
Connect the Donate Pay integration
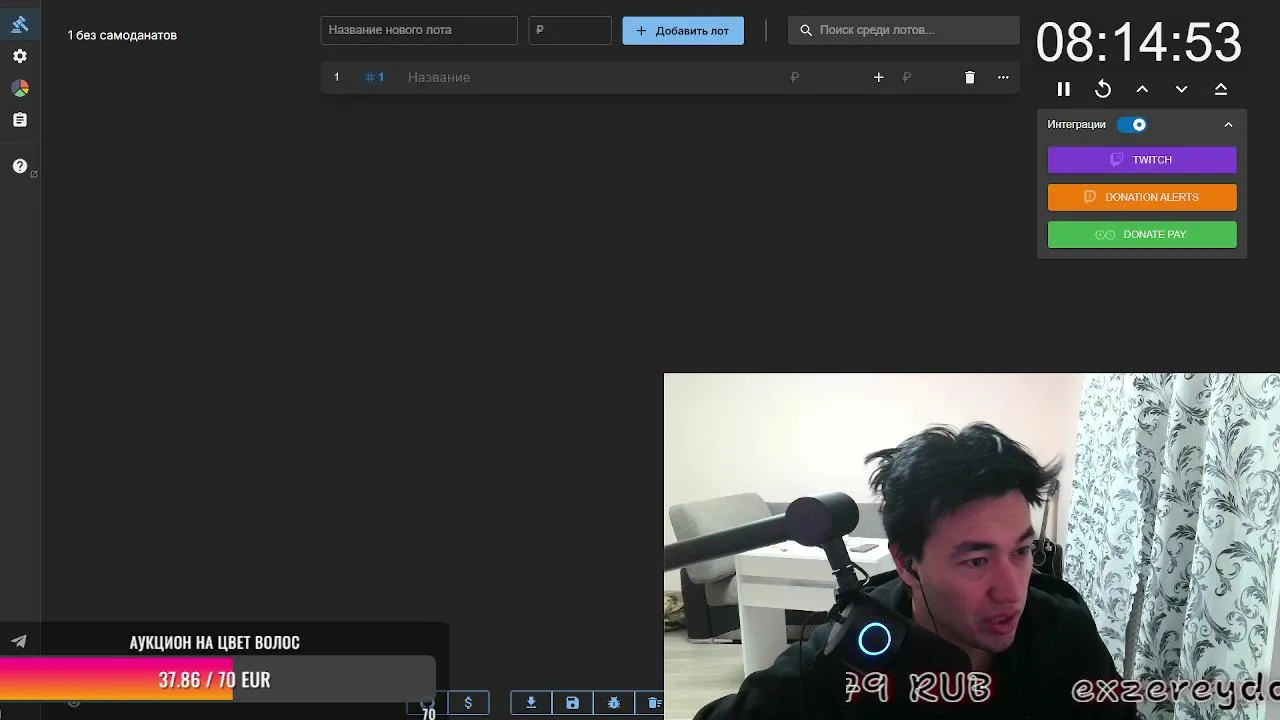1142,234
